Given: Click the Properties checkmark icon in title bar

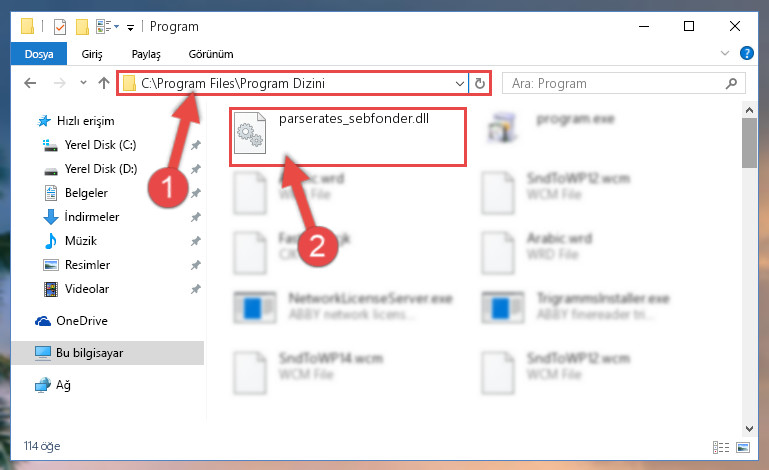Looking at the screenshot, I should pyautogui.click(x=60, y=26).
